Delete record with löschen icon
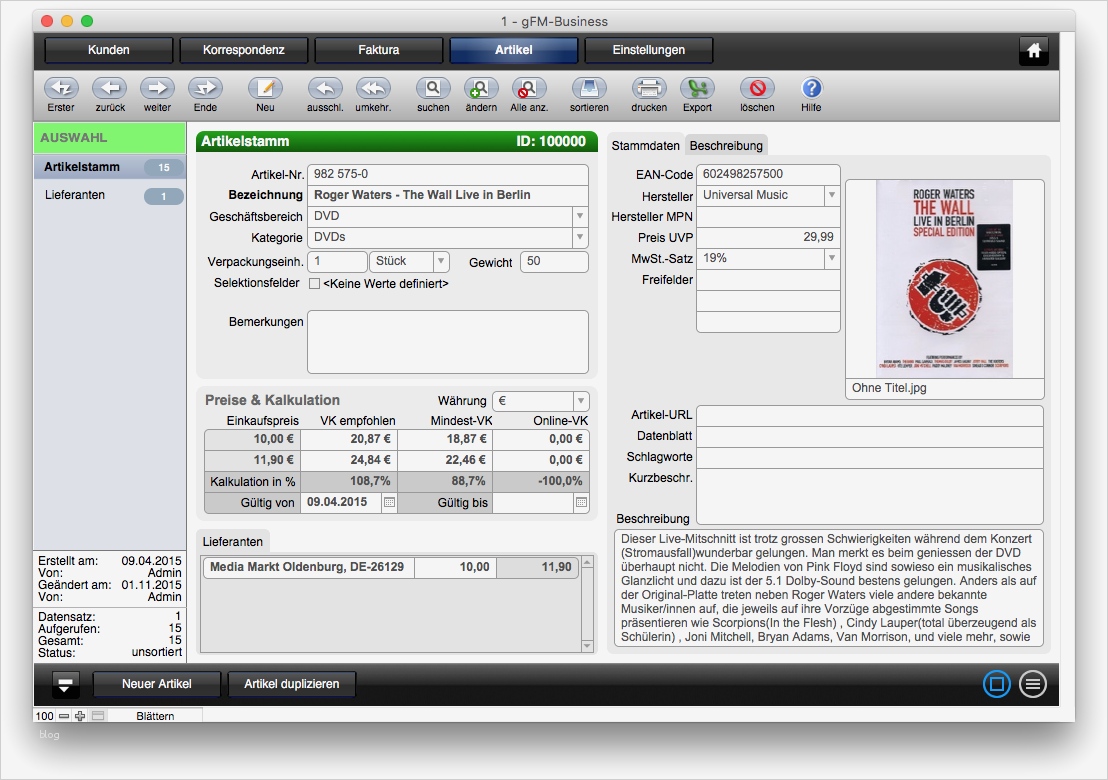The image size is (1108, 780). point(757,88)
